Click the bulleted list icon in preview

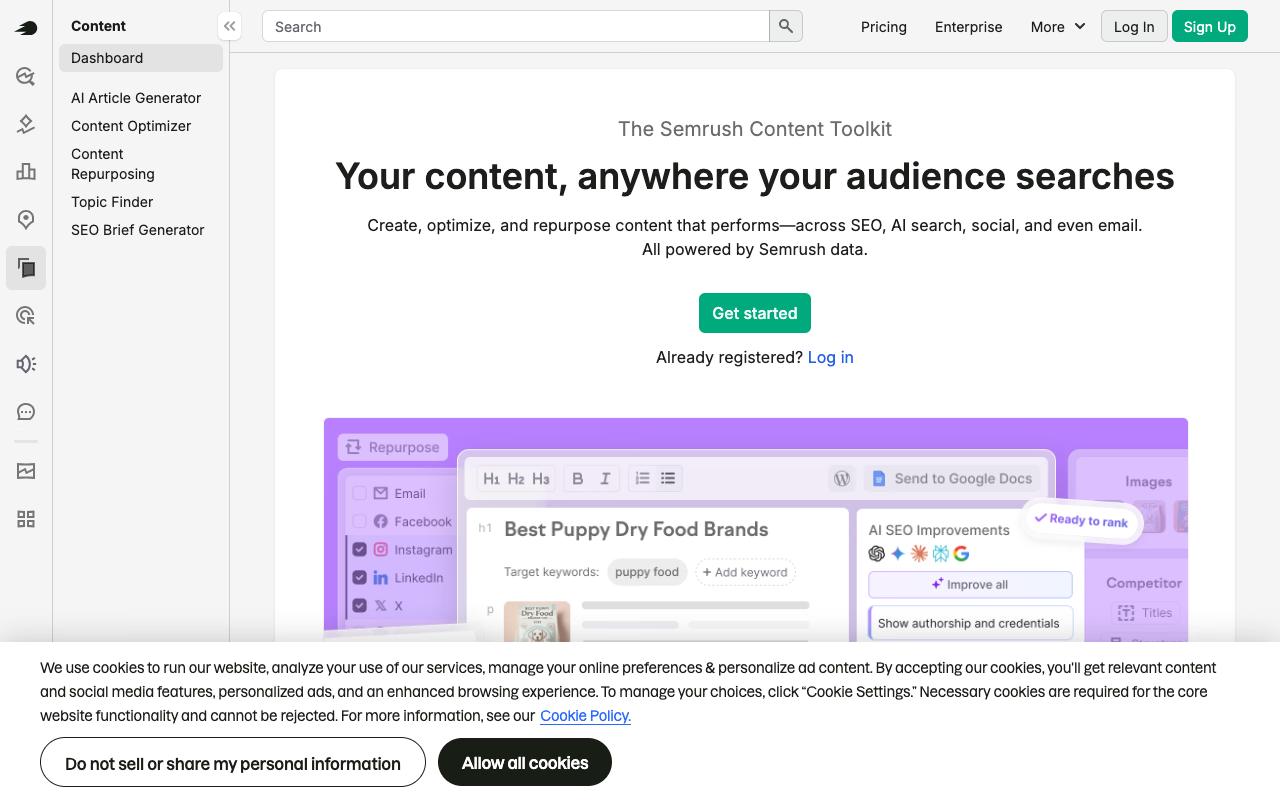[668, 478]
